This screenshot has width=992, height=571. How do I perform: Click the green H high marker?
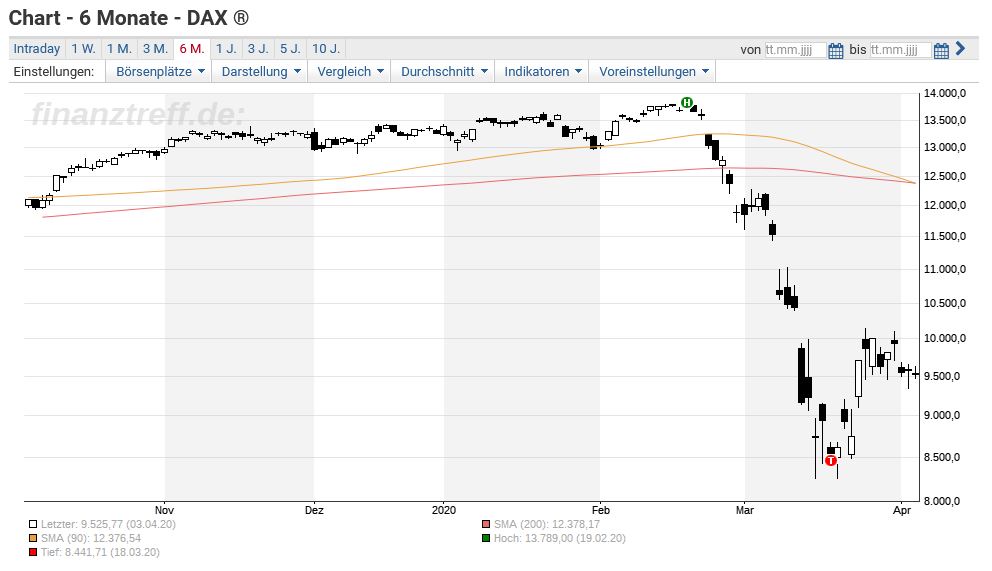coord(687,102)
